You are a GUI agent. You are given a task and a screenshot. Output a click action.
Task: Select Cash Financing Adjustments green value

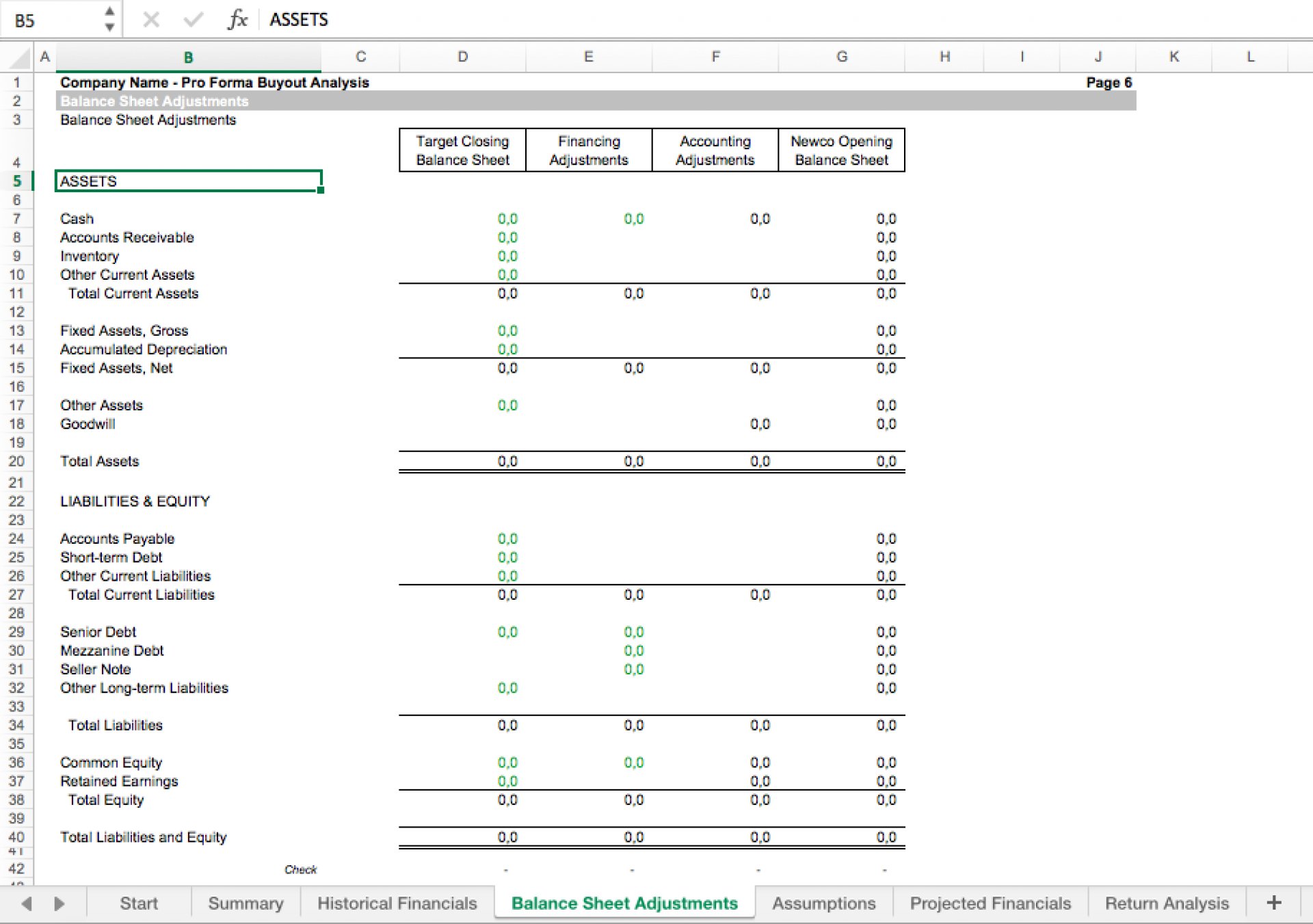click(634, 219)
